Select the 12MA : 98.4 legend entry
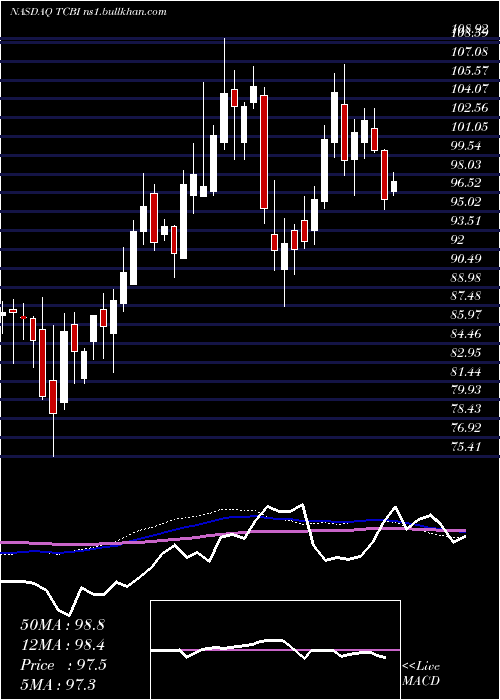 (62, 645)
